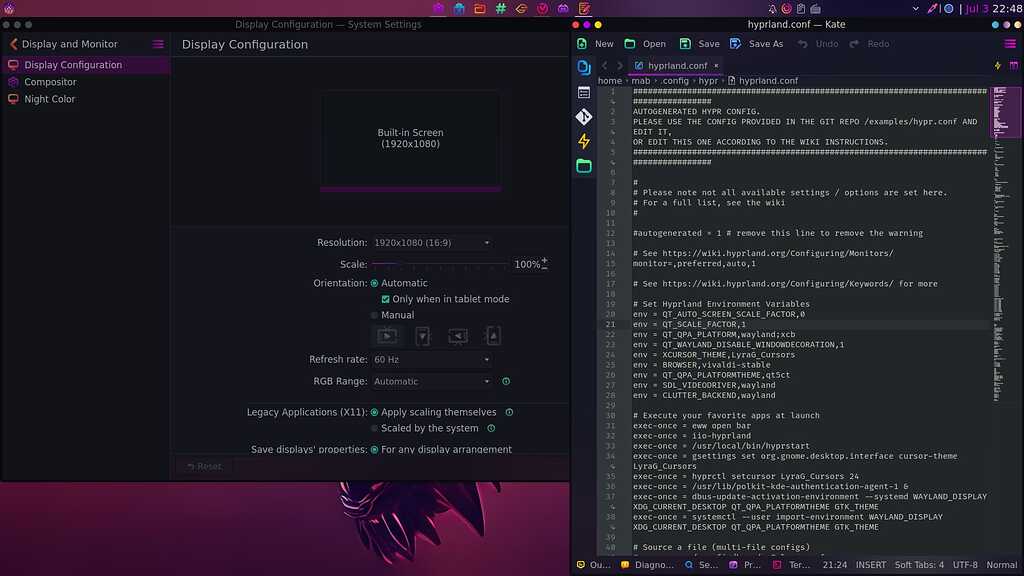1024x576 pixels.
Task: Open the RGB Range dropdown
Action: coord(430,381)
